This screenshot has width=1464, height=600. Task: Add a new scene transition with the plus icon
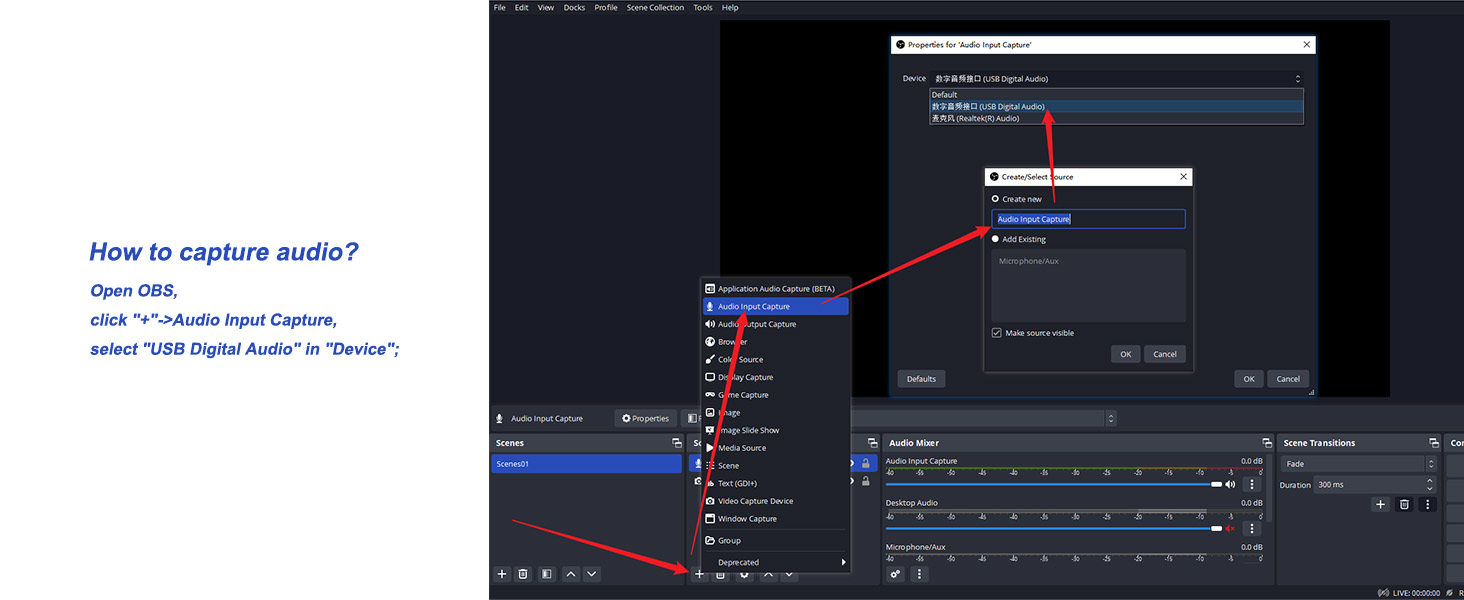1380,504
